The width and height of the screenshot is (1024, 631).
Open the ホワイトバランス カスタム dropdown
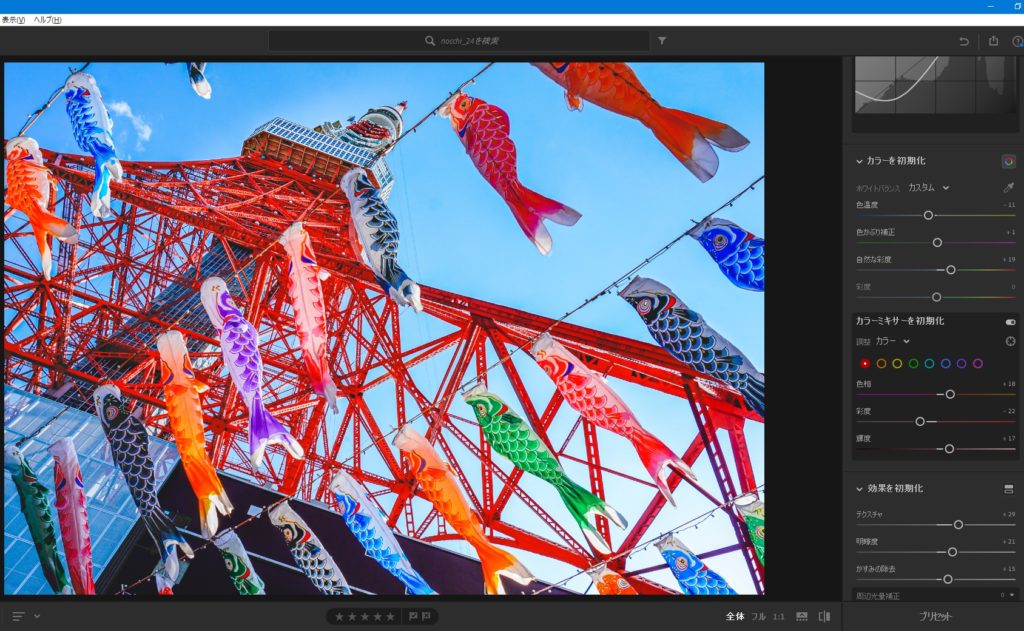pos(929,187)
